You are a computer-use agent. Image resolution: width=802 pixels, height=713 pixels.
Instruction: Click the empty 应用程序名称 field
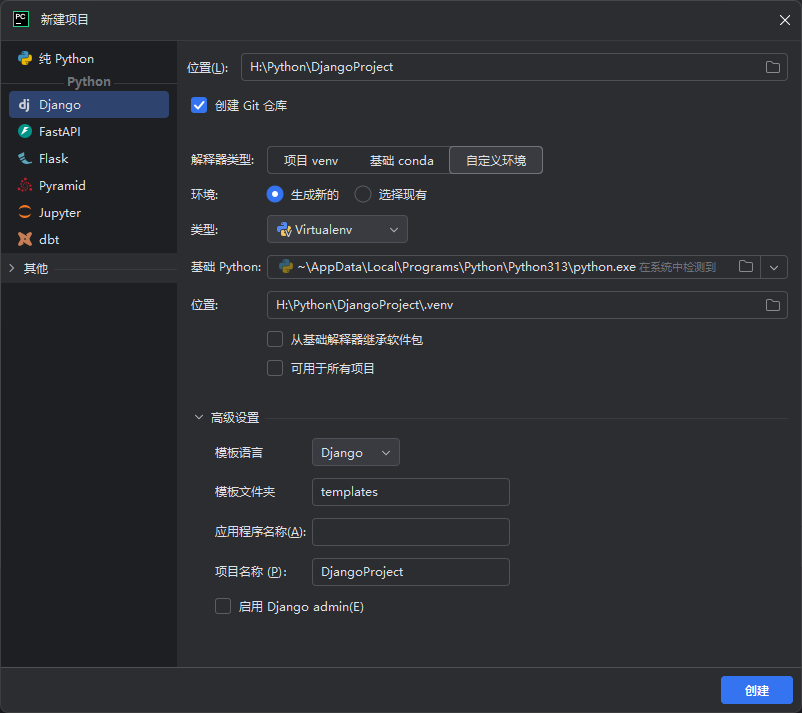coord(411,532)
